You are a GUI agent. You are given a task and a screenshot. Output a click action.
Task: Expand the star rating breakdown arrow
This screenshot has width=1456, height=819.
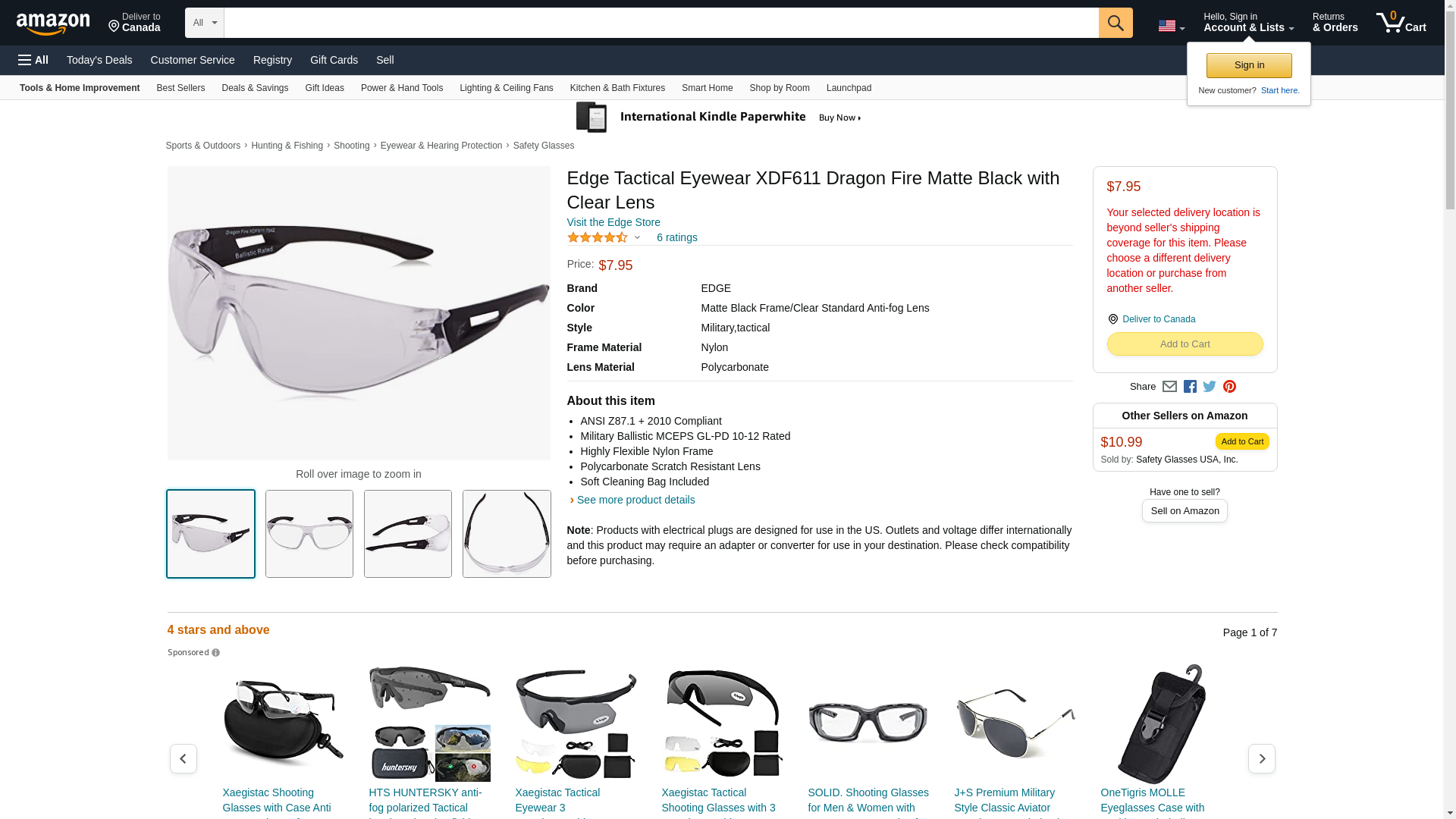(637, 238)
